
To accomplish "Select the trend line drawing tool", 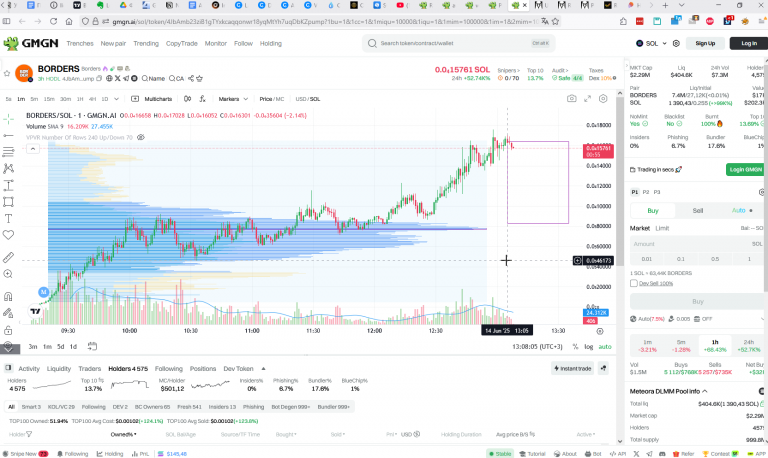I will [8, 135].
